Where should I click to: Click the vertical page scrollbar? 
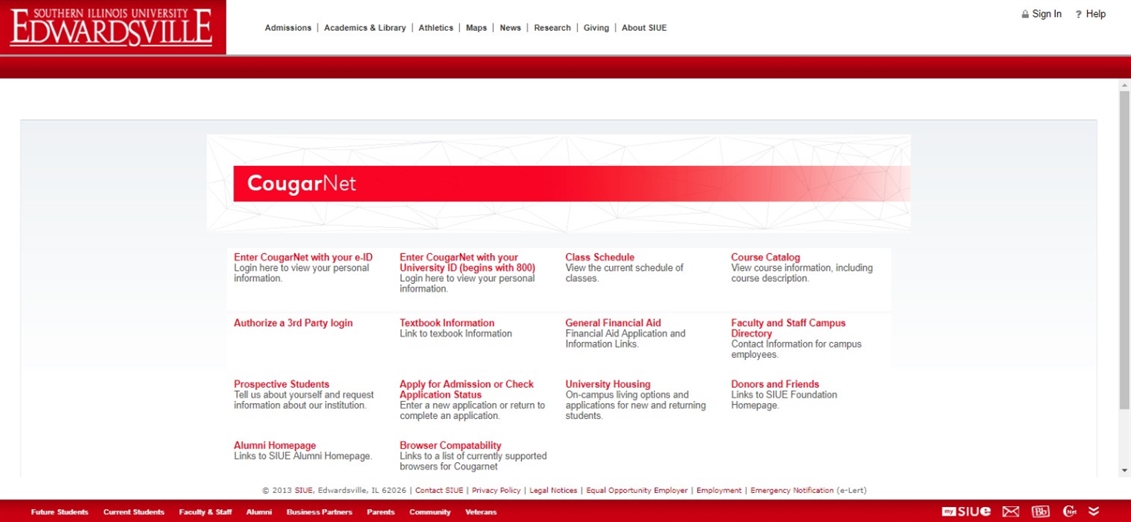[1124, 250]
